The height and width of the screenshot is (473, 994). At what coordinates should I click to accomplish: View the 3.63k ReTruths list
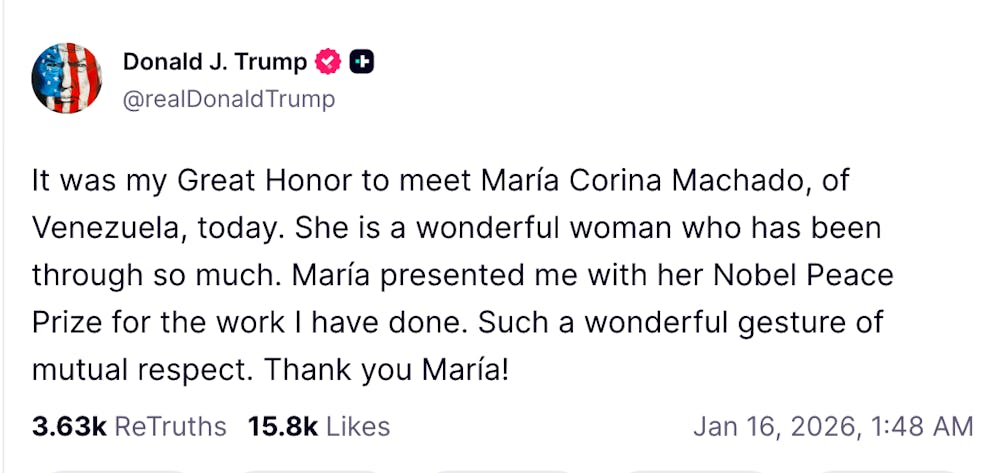129,427
